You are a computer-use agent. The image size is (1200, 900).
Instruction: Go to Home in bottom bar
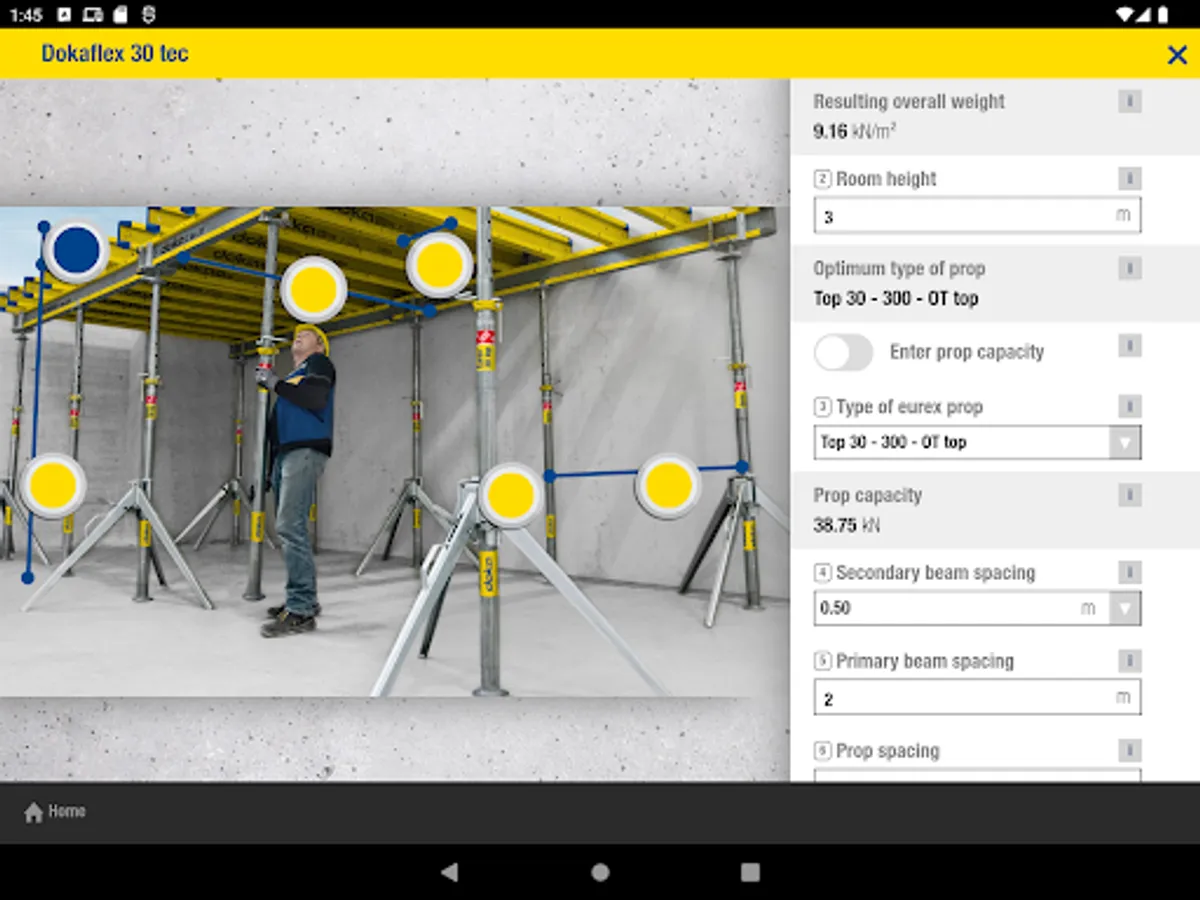click(x=55, y=812)
